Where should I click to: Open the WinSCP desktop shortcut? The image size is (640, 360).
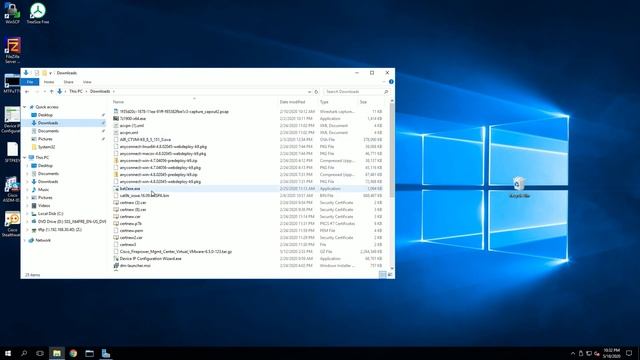[12, 13]
